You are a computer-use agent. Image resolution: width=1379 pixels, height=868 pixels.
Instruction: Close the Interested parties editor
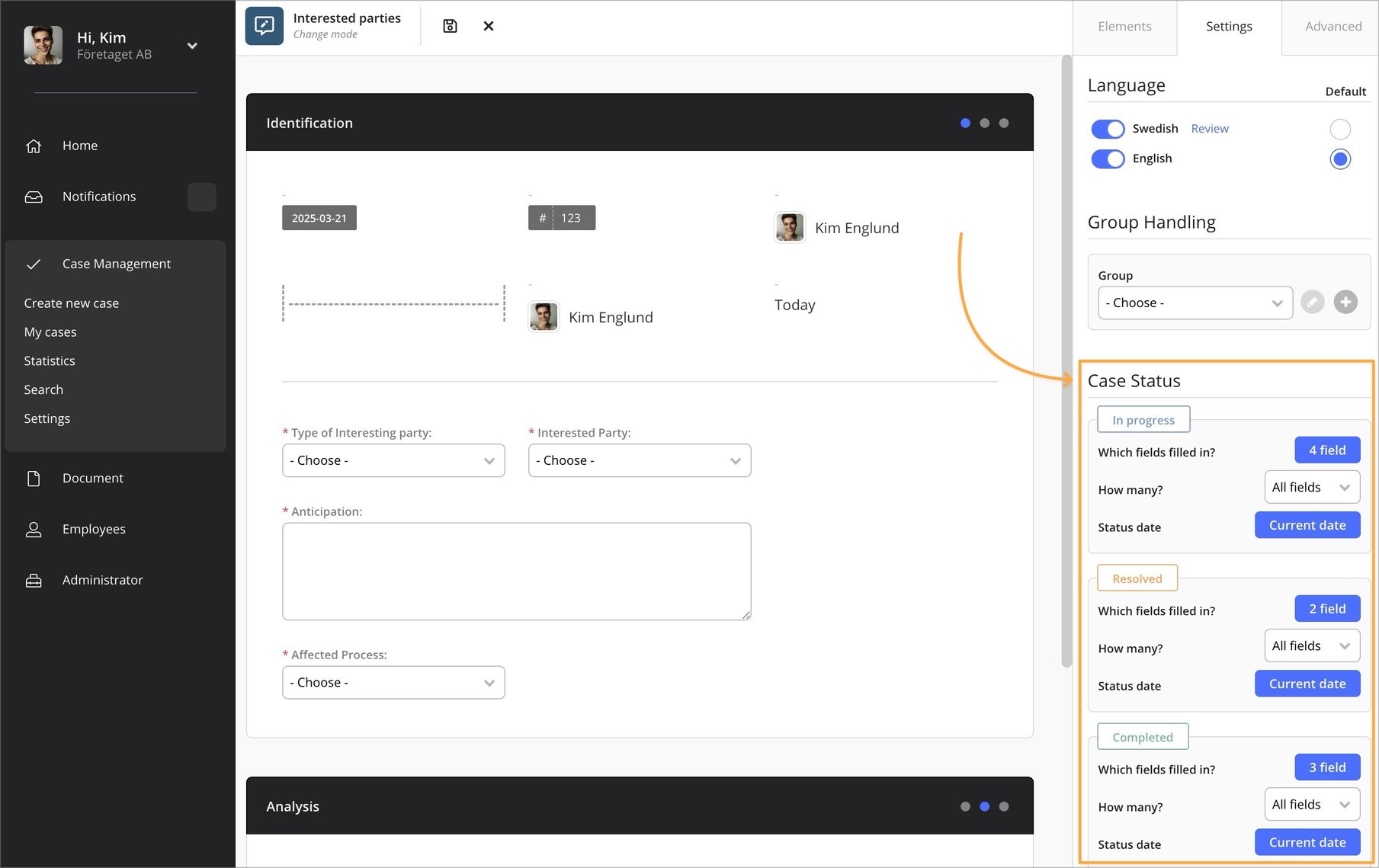pos(489,26)
